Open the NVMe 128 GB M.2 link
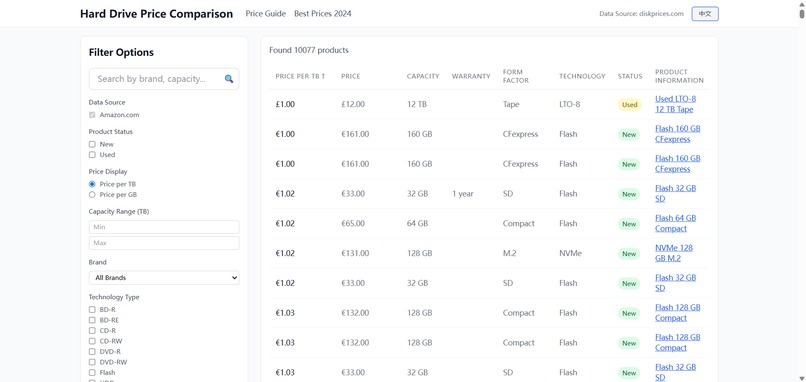The width and height of the screenshot is (806, 382). [674, 253]
